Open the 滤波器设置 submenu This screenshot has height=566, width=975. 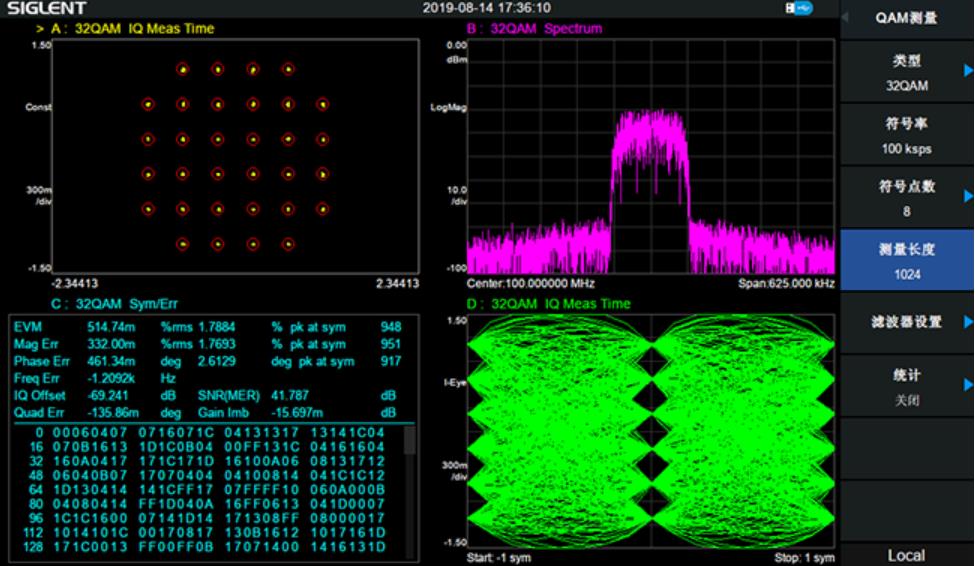coord(906,322)
